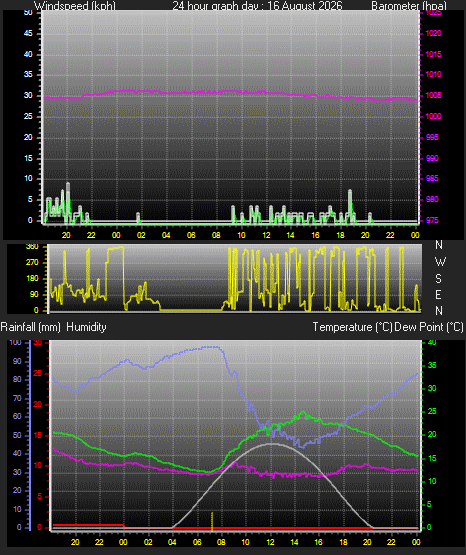Click the 'Barometer (hpa)' axis title
Image resolution: width=466 pixels, height=555 pixels.
(409, 6)
